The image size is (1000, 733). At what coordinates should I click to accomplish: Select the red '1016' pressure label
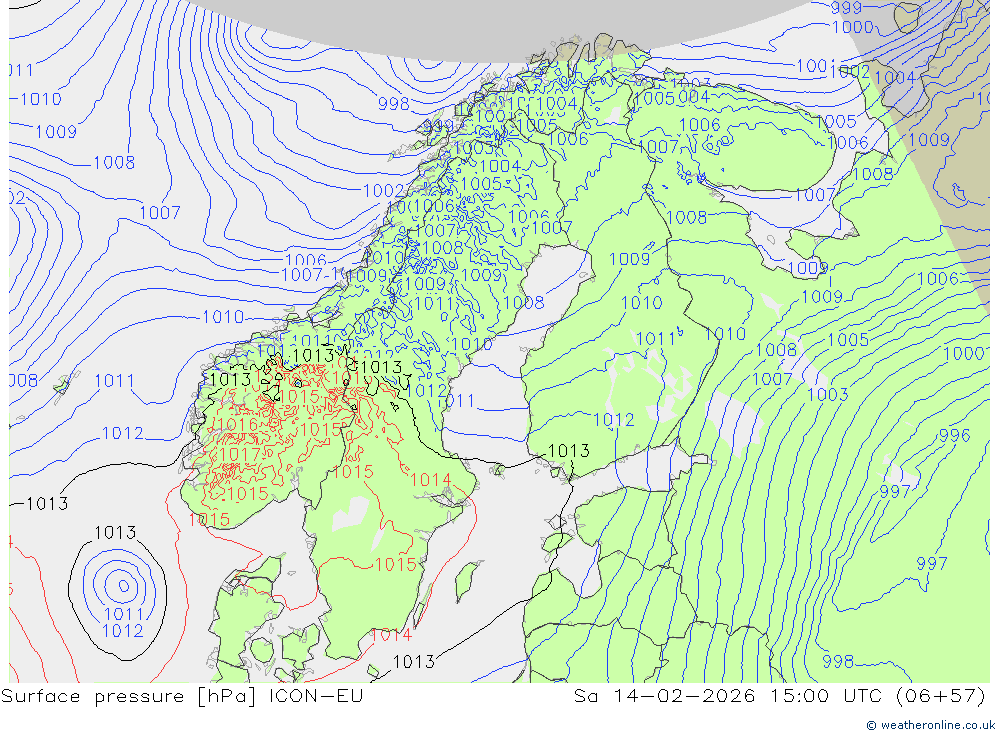tap(237, 424)
